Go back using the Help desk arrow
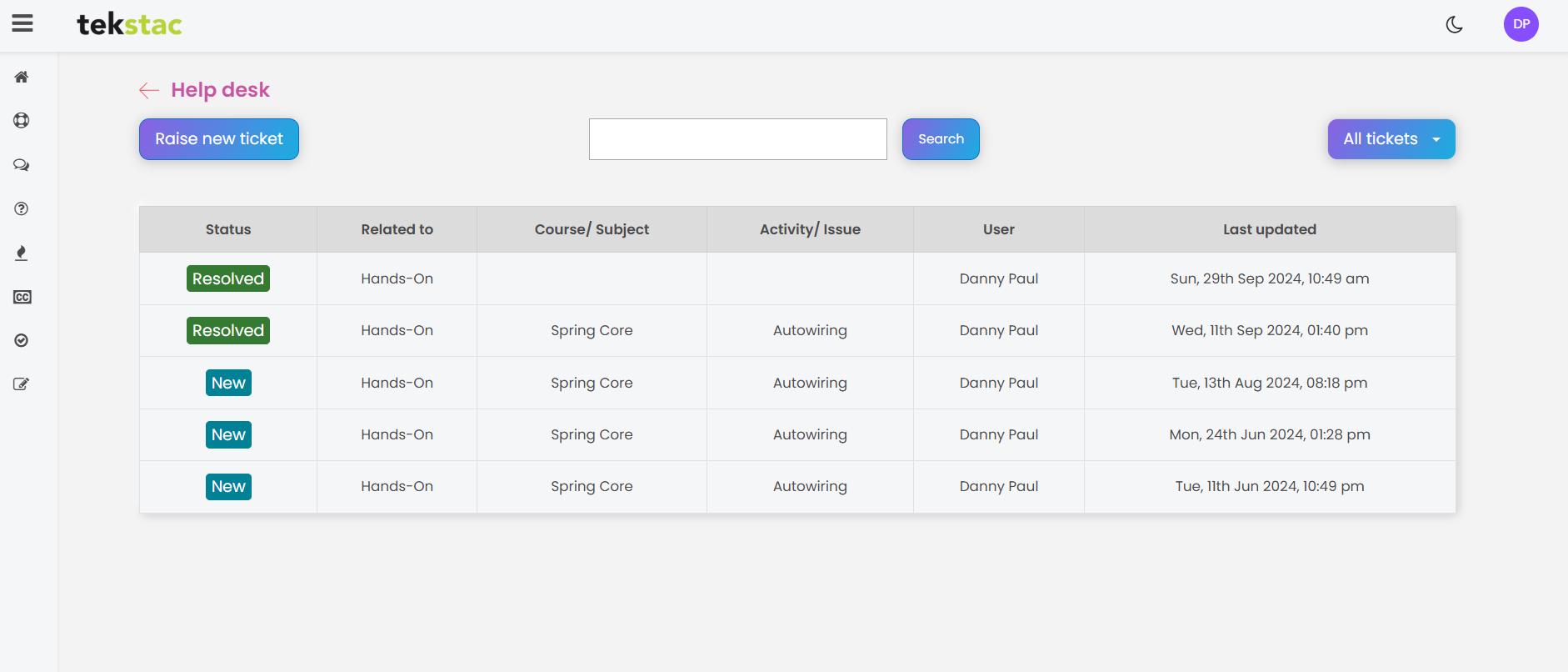Screen dimensions: 1568x672 click(149, 90)
